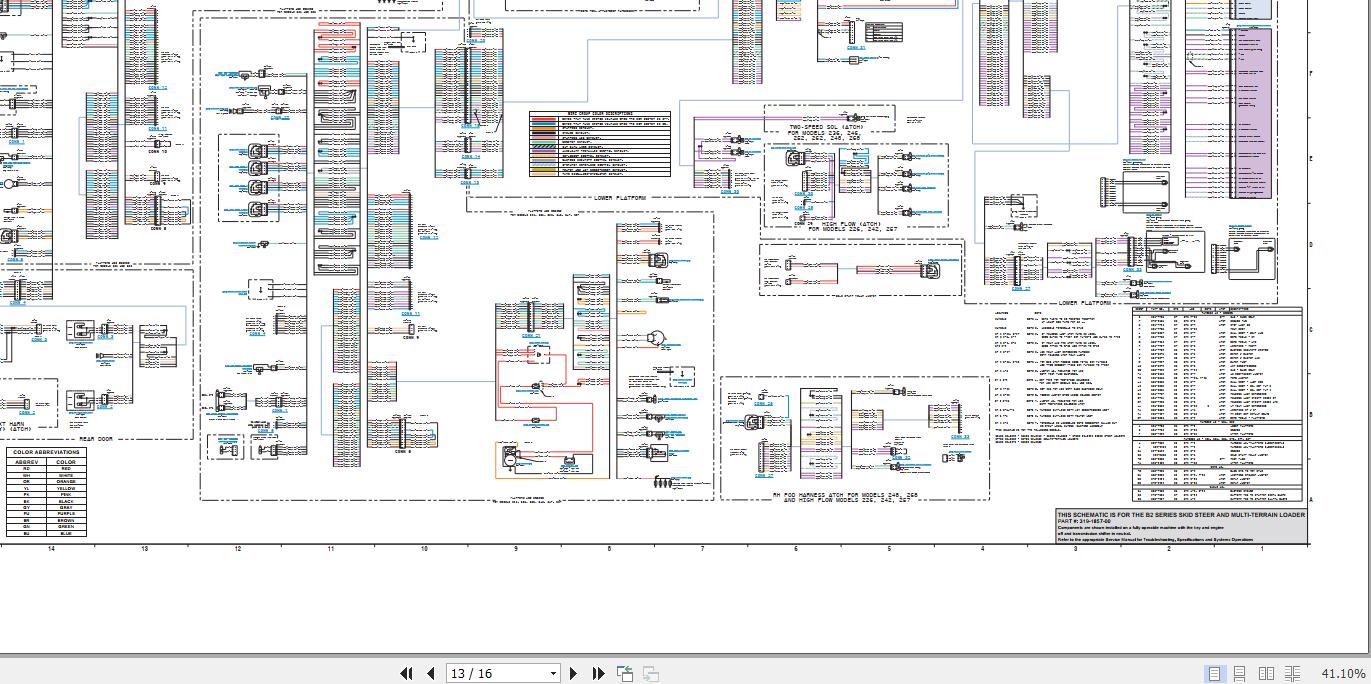Go to the previous page
The width and height of the screenshot is (1371, 684).
pos(430,674)
